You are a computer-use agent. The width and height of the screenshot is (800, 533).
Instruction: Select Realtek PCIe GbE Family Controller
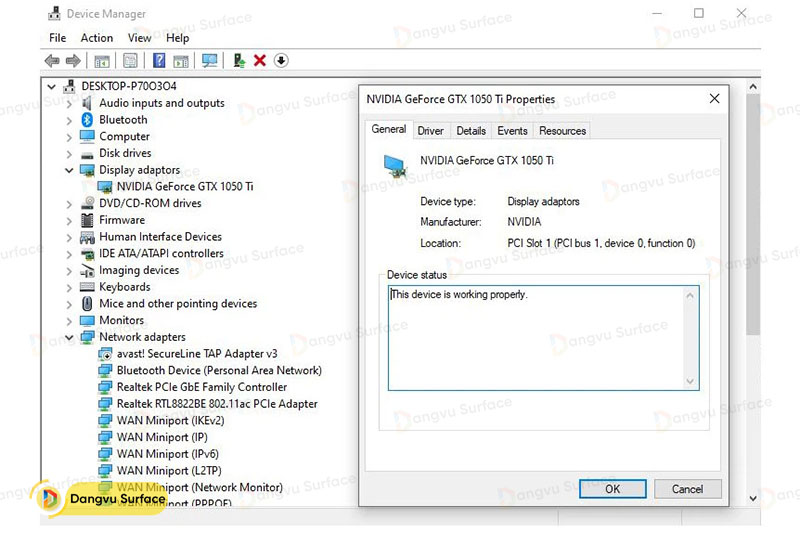201,387
